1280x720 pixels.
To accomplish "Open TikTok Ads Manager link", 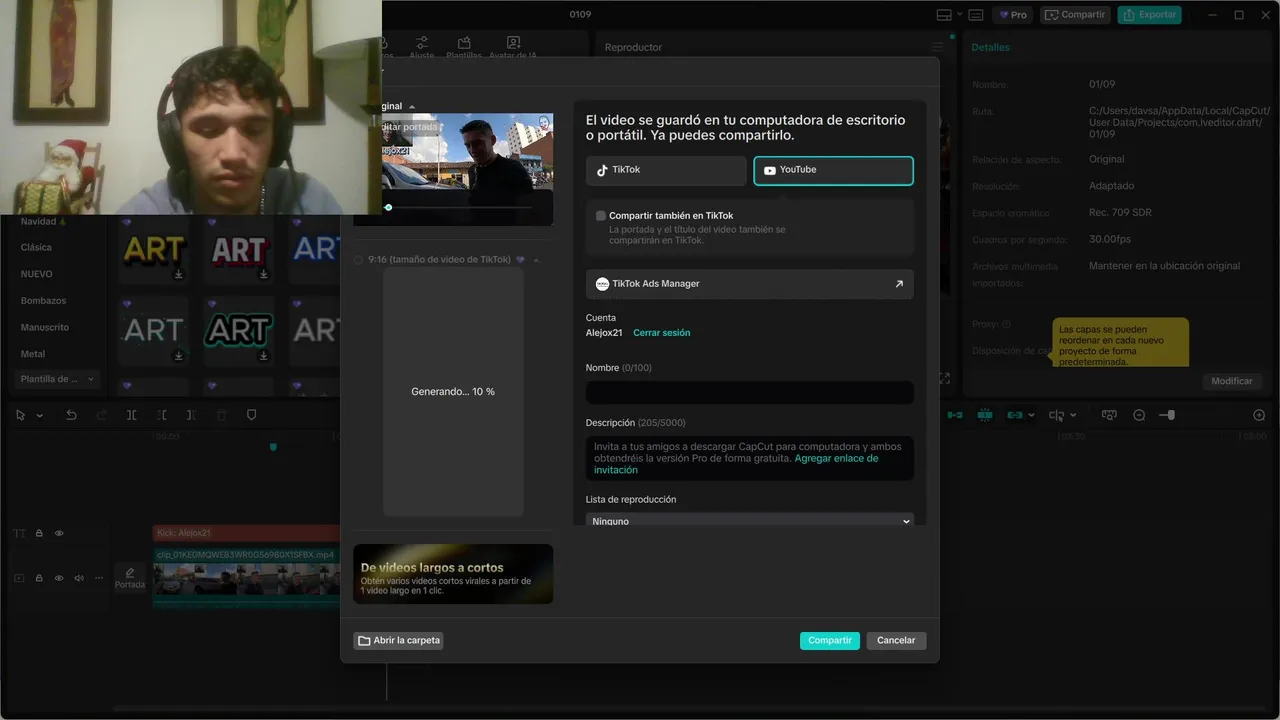I will [750, 284].
